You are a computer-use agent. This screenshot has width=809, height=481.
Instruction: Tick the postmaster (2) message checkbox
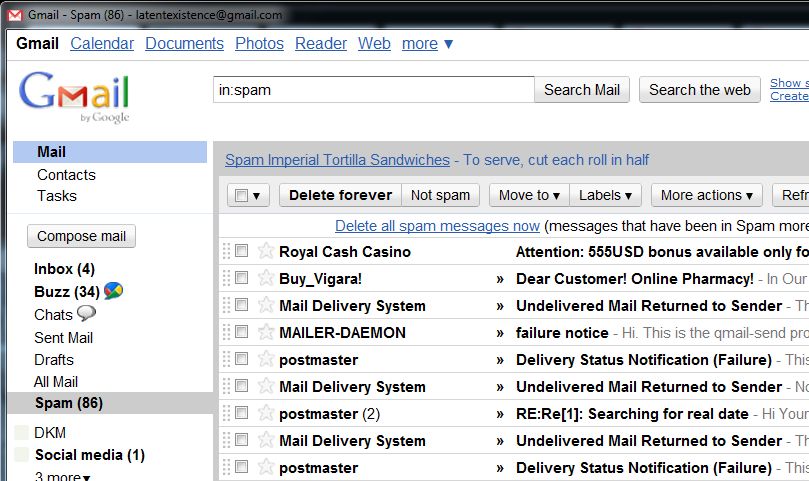(241, 413)
